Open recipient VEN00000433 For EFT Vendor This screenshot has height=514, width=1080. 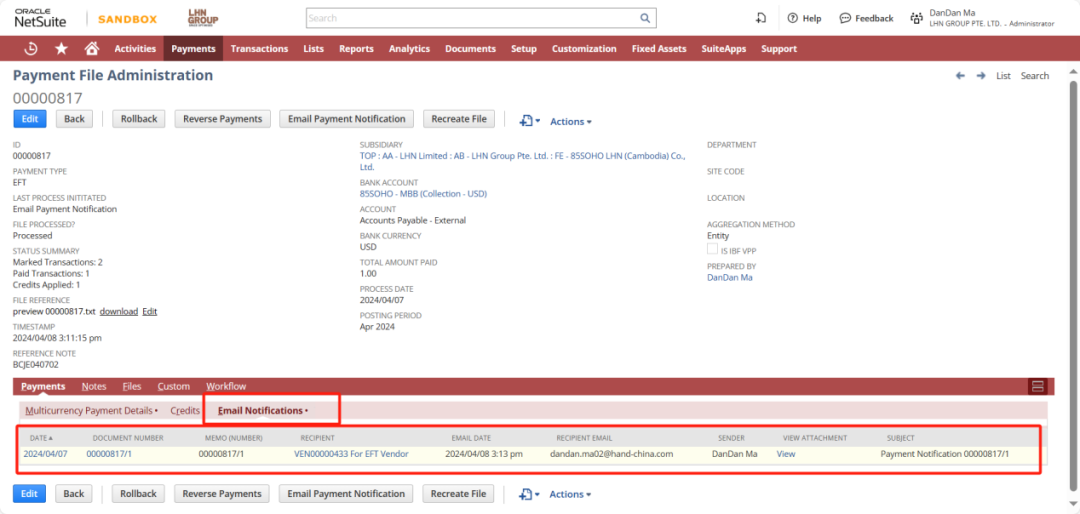[351, 454]
